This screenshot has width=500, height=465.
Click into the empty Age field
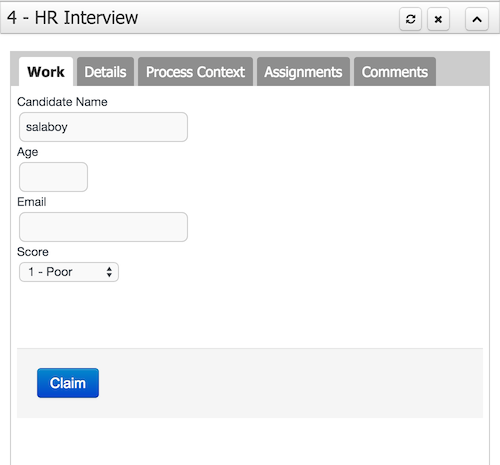tap(53, 177)
